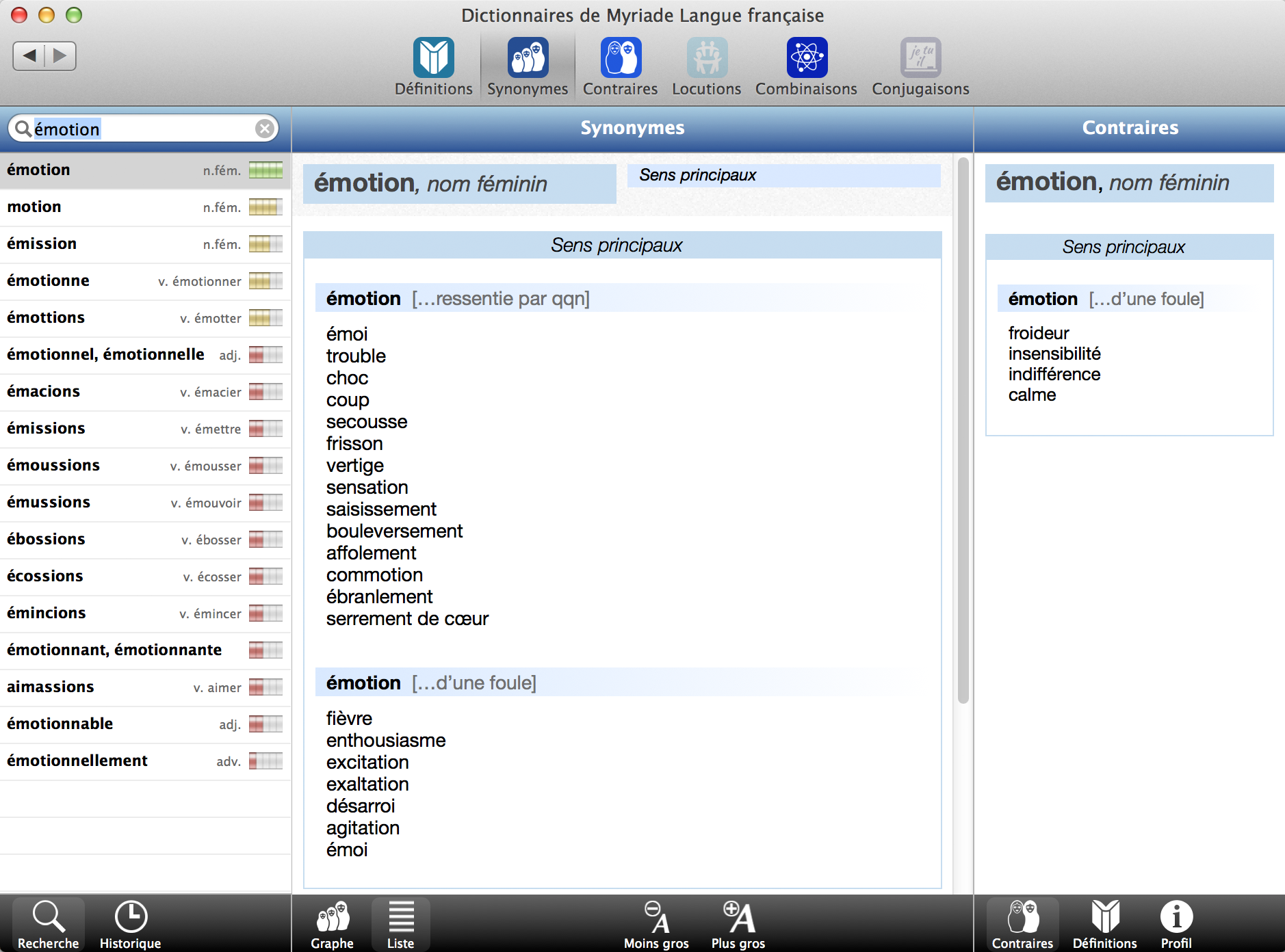This screenshot has height=952, width=1285.
Task: Select the Synonymes tab in the toolbar
Action: [x=527, y=67]
